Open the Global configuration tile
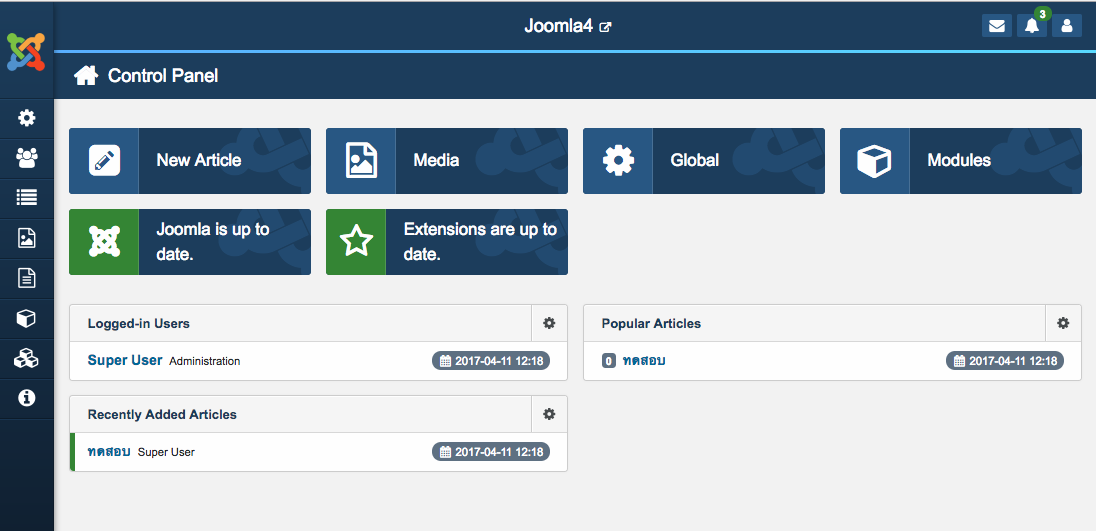The width and height of the screenshot is (1096, 531). [x=704, y=161]
